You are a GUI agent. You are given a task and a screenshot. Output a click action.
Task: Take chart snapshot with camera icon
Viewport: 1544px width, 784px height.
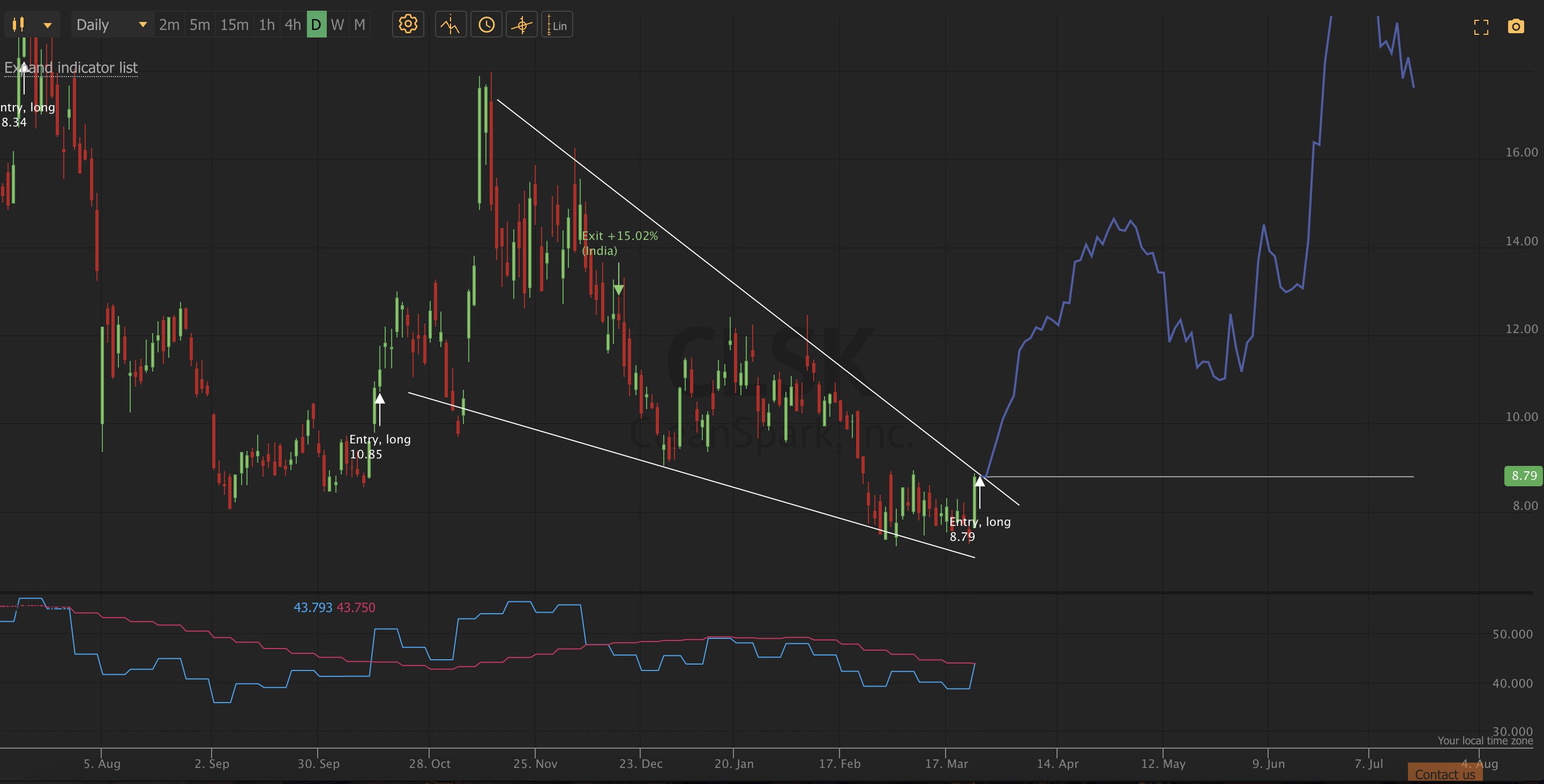coord(1516,26)
